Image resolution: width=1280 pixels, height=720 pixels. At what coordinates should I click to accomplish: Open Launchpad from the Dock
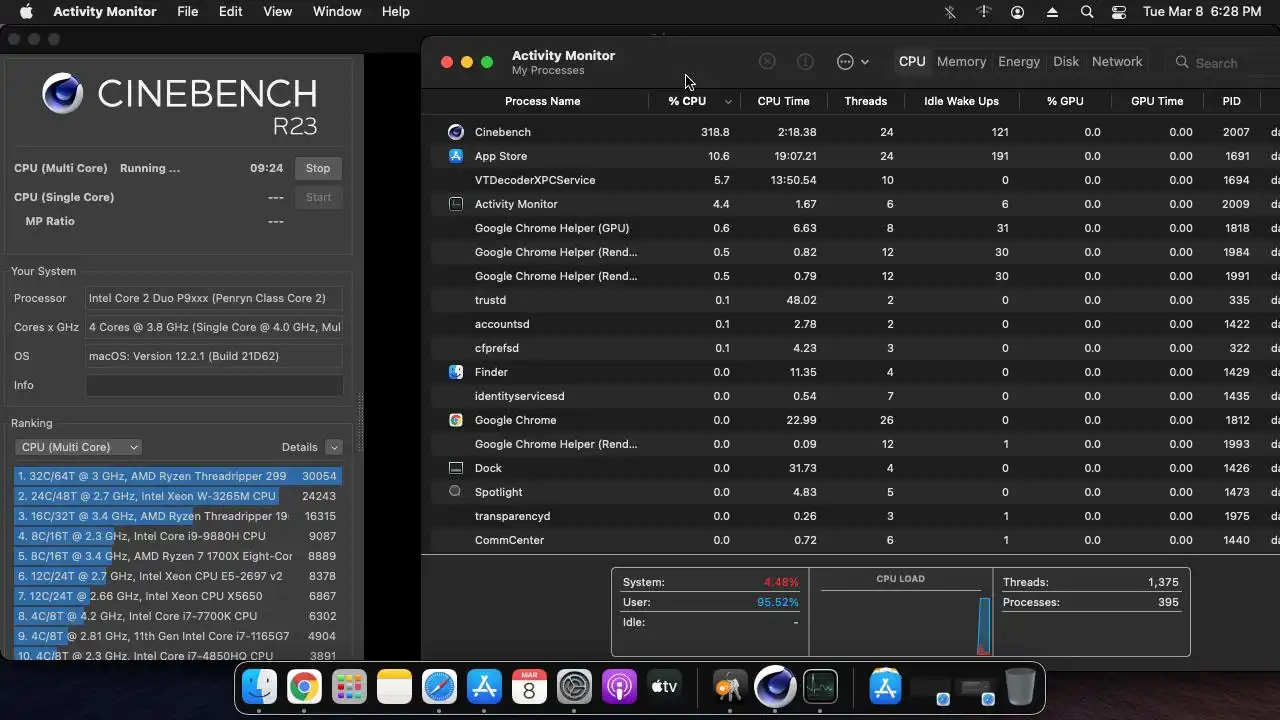pyautogui.click(x=349, y=687)
